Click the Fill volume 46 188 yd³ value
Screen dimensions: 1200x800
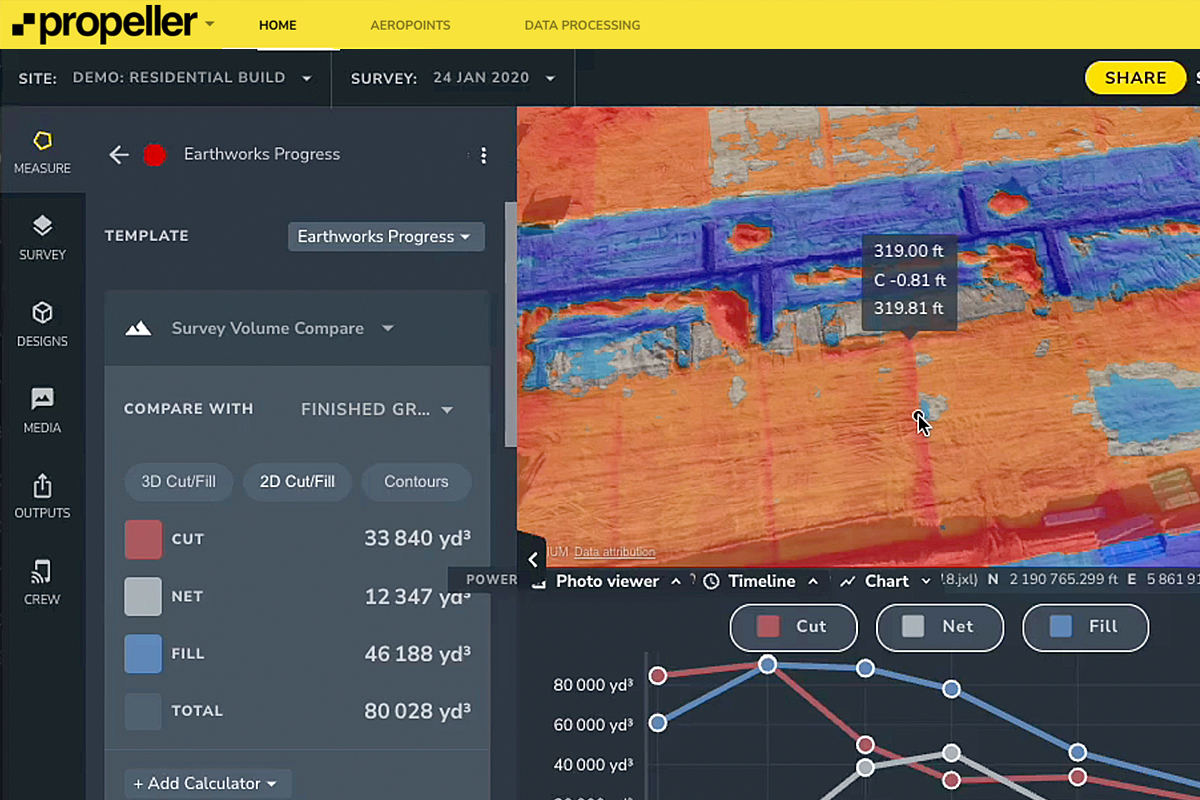coord(417,654)
